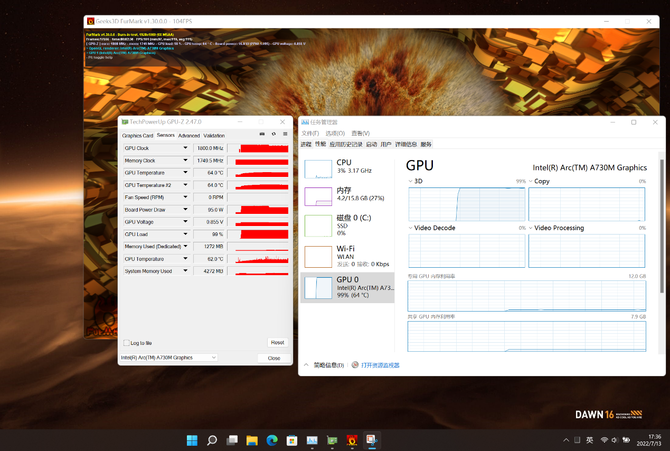
Task: Open the Windows Start menu
Action: click(x=191, y=440)
